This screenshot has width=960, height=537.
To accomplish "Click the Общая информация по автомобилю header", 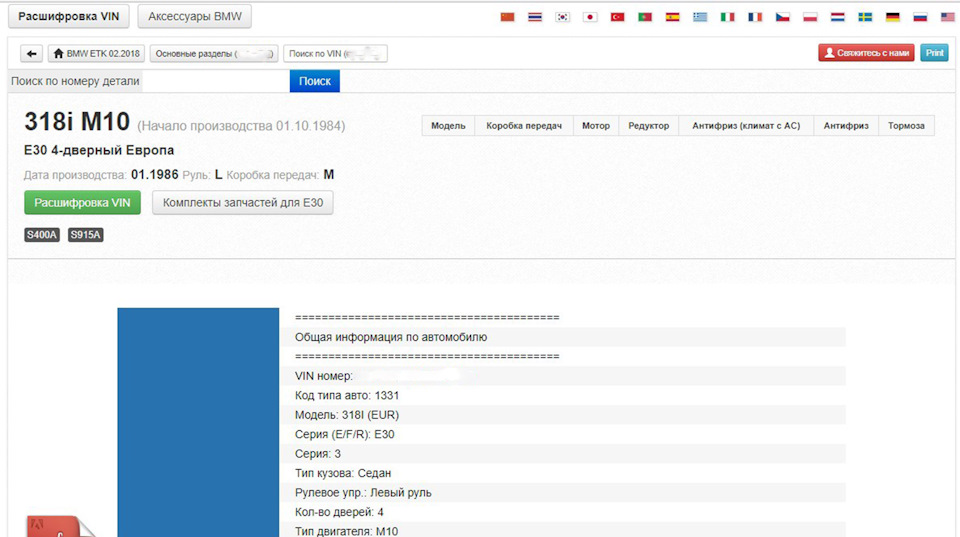I will coord(391,337).
